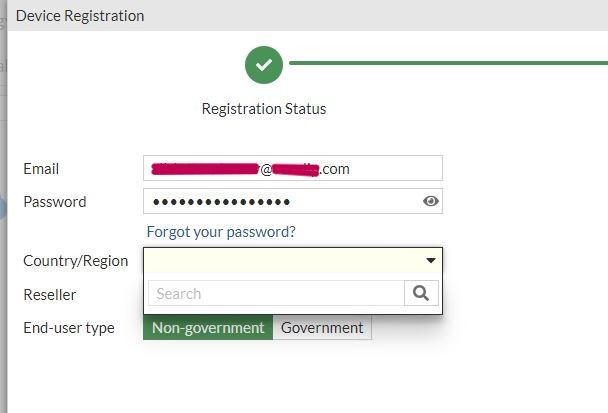Image resolution: width=608 pixels, height=413 pixels.
Task: Click the Email field label
Action: coord(41,169)
